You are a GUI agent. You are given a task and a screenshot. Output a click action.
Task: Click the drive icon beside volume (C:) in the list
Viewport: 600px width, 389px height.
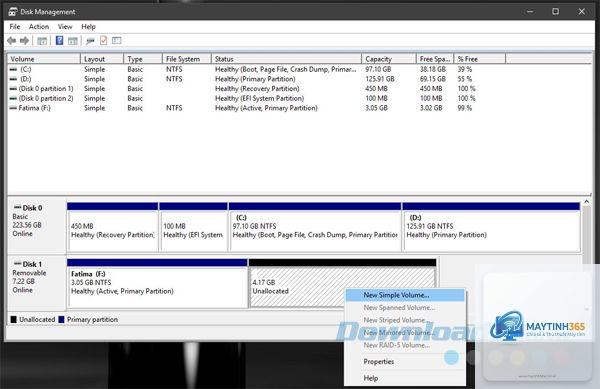click(x=13, y=69)
